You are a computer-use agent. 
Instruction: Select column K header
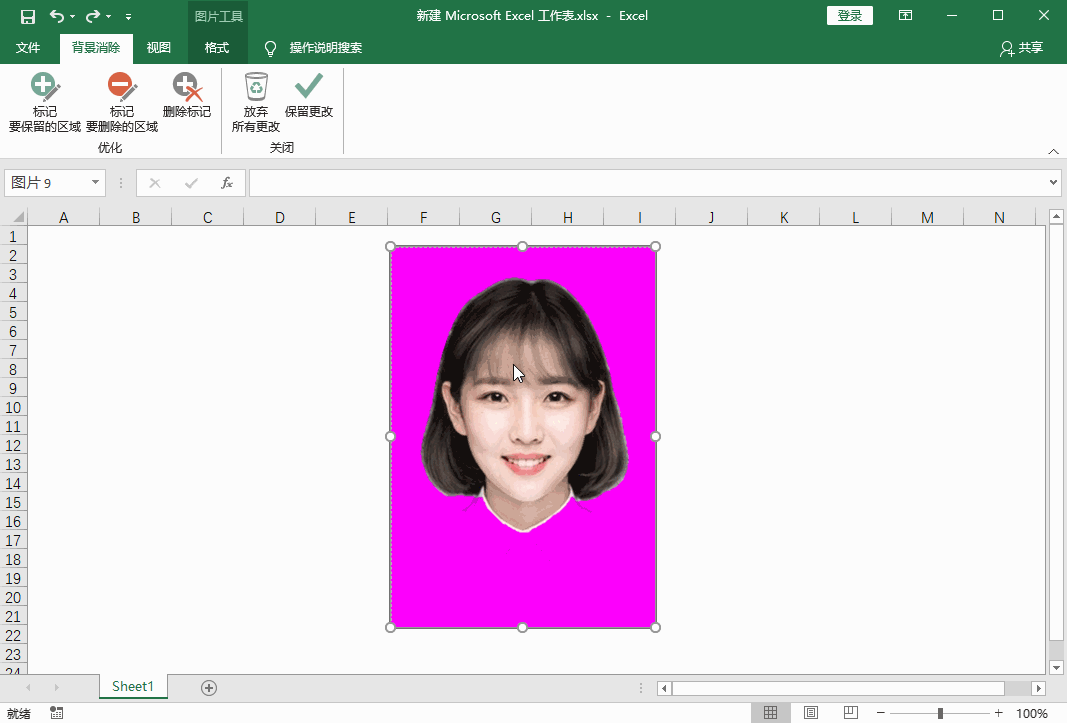click(784, 217)
